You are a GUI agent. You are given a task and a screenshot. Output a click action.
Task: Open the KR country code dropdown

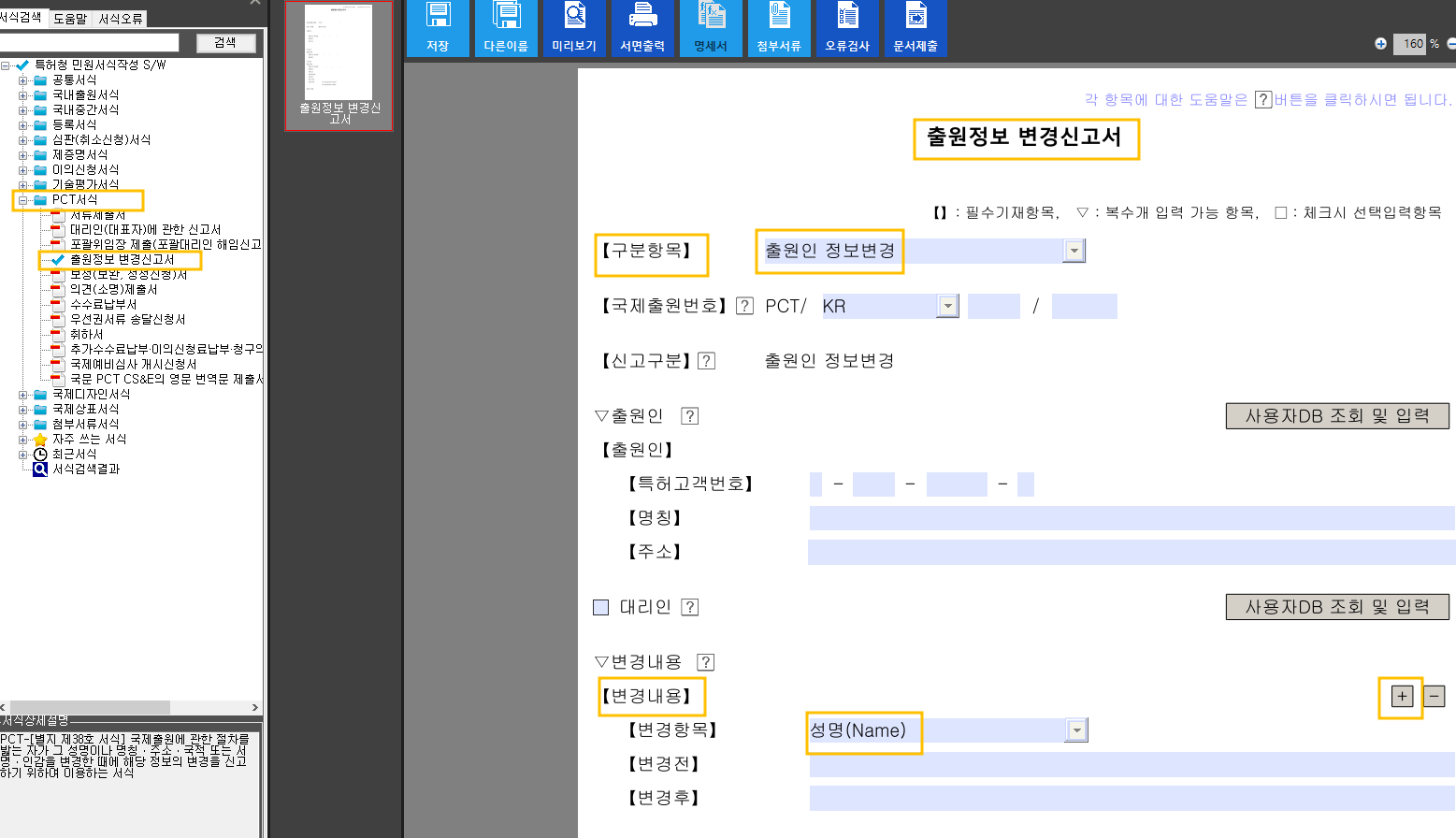click(948, 306)
